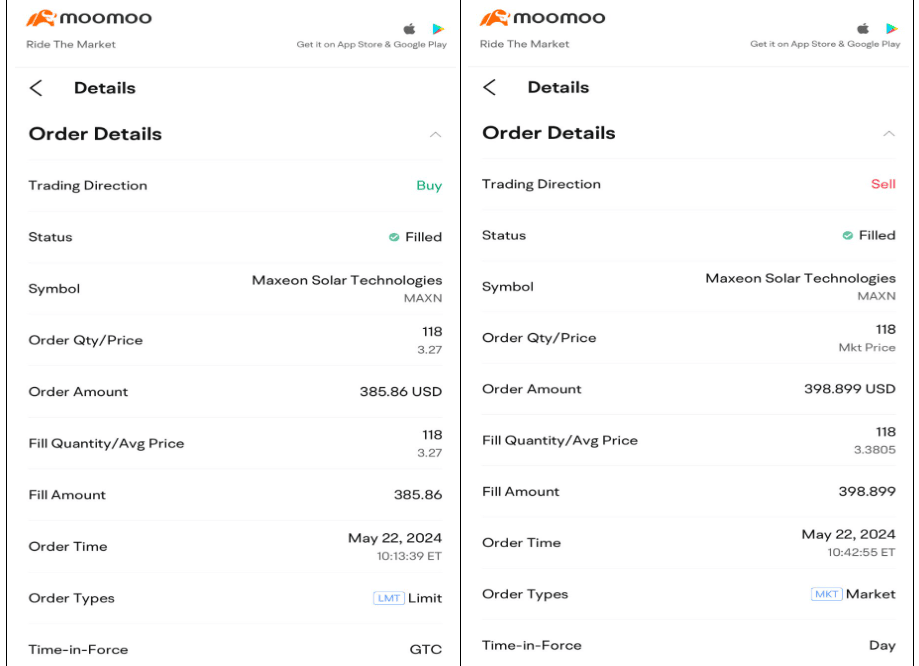This screenshot has width=919, height=666.
Task: Click the Apple App Store icon in the Sell panel
Action: pos(863,29)
